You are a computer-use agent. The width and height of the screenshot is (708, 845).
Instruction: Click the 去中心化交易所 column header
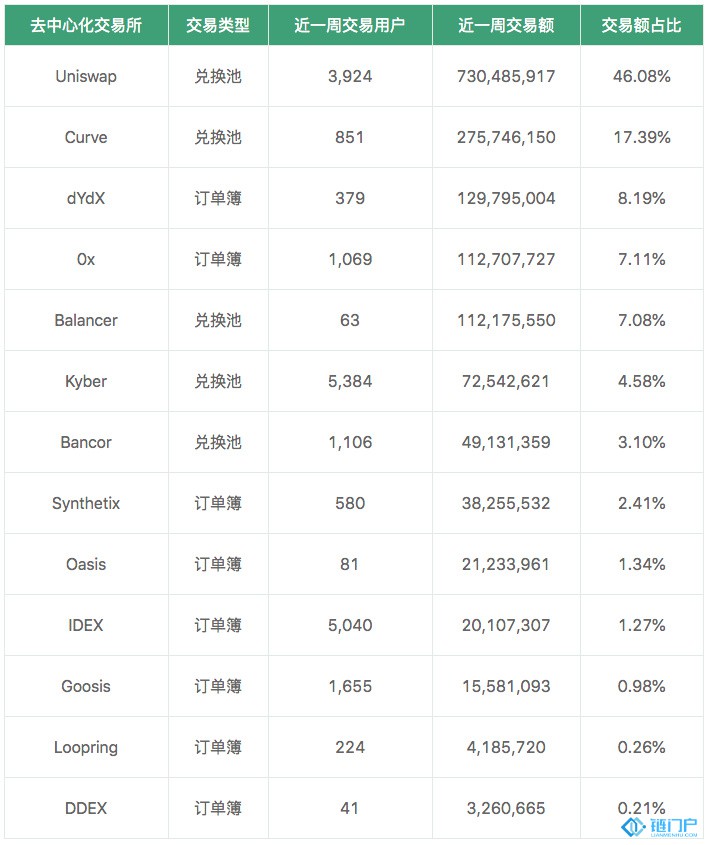click(86, 25)
